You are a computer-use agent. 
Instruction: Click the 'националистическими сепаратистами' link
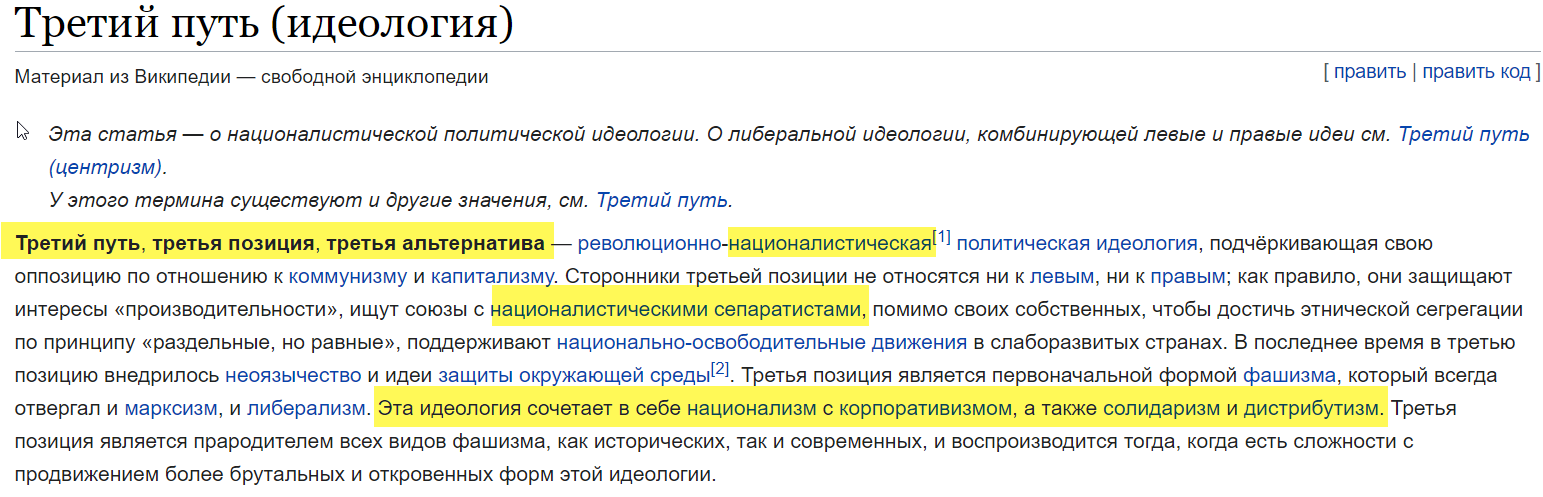[x=678, y=310]
